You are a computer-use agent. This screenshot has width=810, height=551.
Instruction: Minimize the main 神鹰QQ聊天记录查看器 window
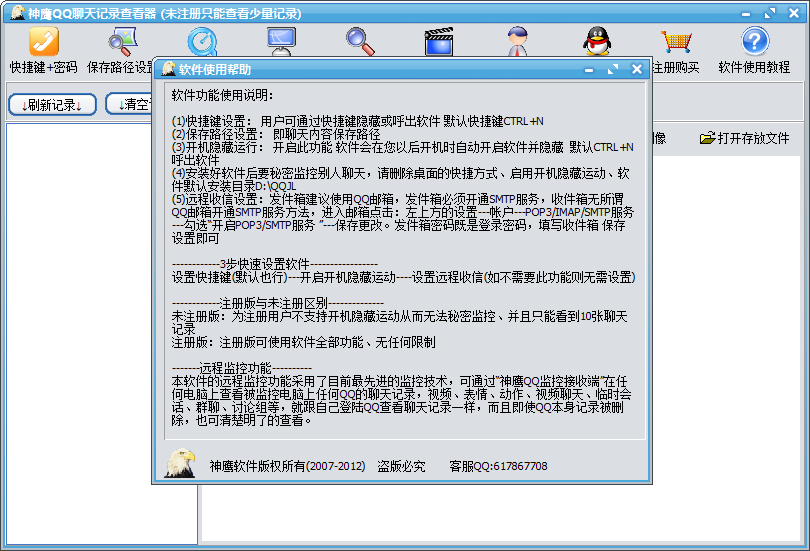[x=745, y=13]
